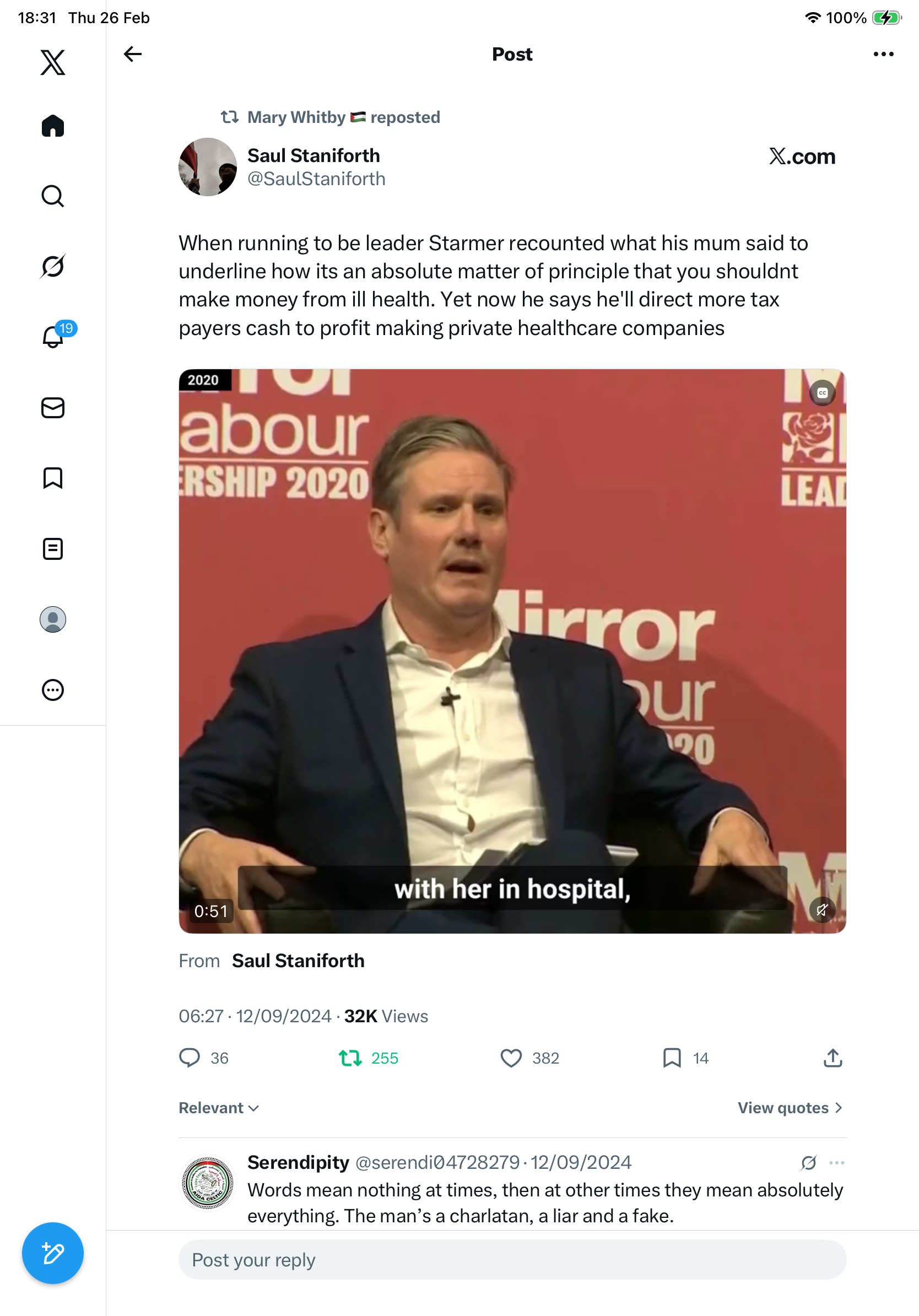Open the Home tab in sidebar

[x=53, y=126]
